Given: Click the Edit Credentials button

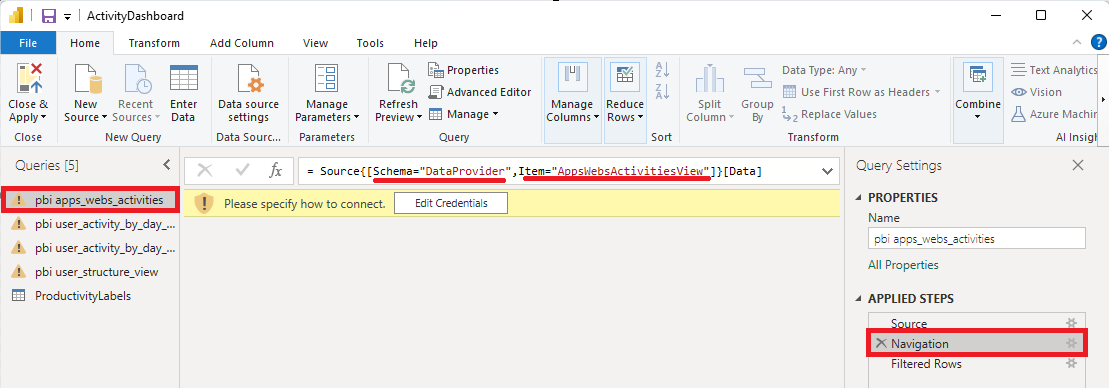Looking at the screenshot, I should click(x=451, y=204).
